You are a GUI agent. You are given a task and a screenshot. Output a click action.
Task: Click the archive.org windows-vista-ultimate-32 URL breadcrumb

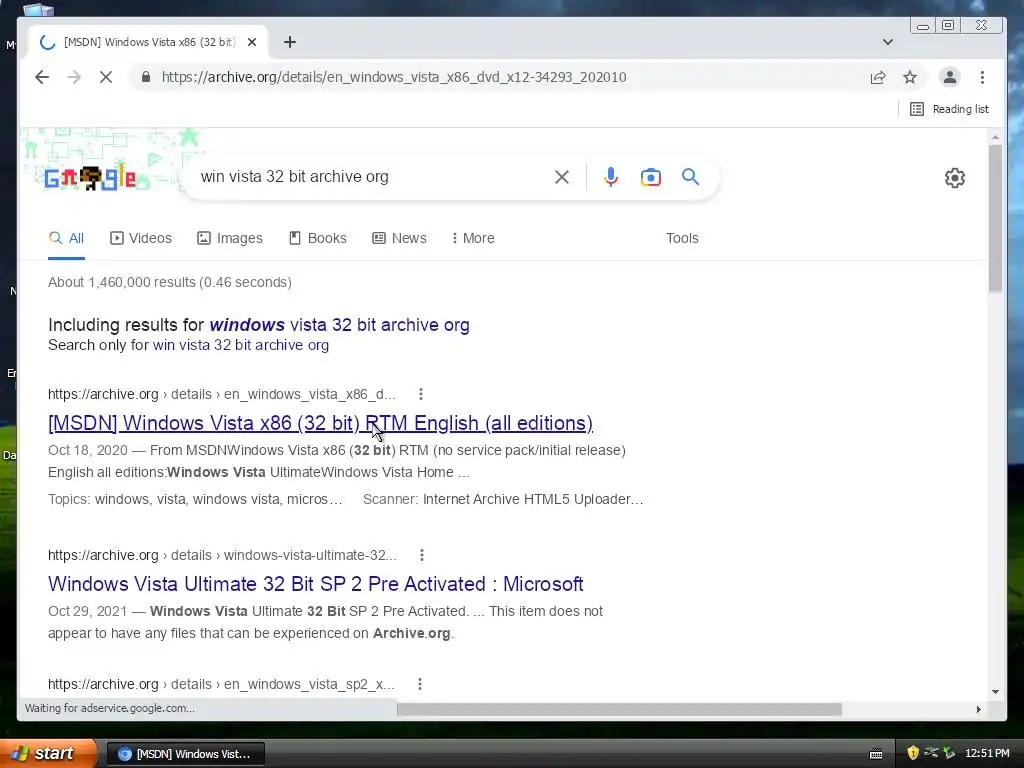(222, 555)
